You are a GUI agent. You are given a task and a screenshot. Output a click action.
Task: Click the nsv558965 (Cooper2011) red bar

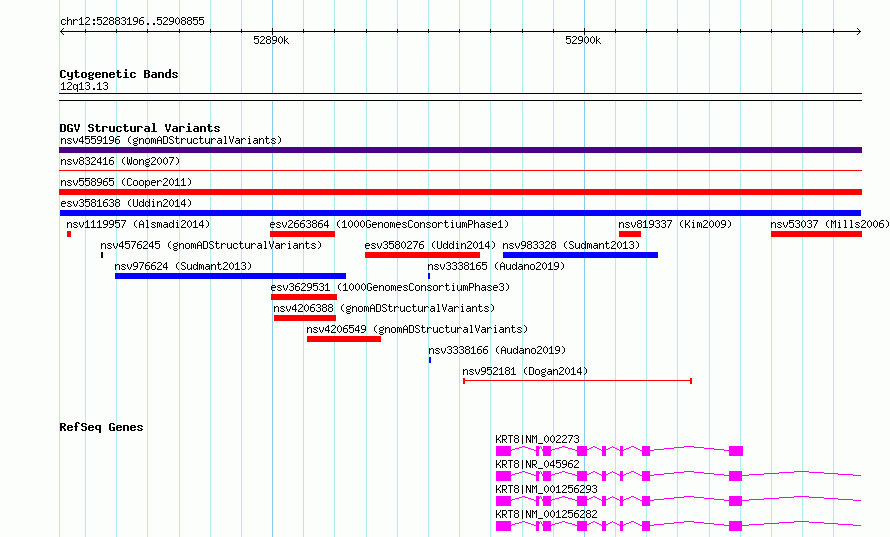[x=460, y=192]
